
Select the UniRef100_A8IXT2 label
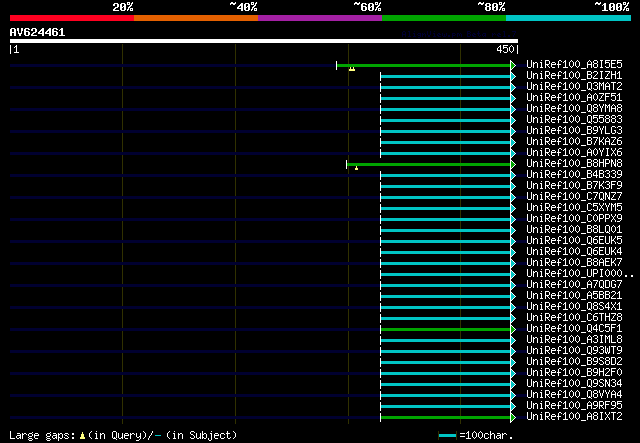[574, 417]
